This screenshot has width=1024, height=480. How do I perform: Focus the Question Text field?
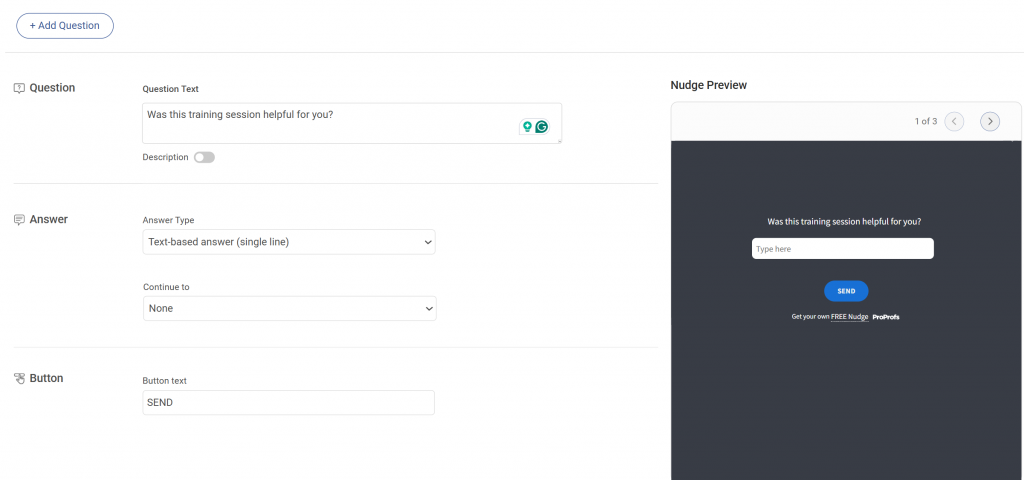[x=352, y=123]
